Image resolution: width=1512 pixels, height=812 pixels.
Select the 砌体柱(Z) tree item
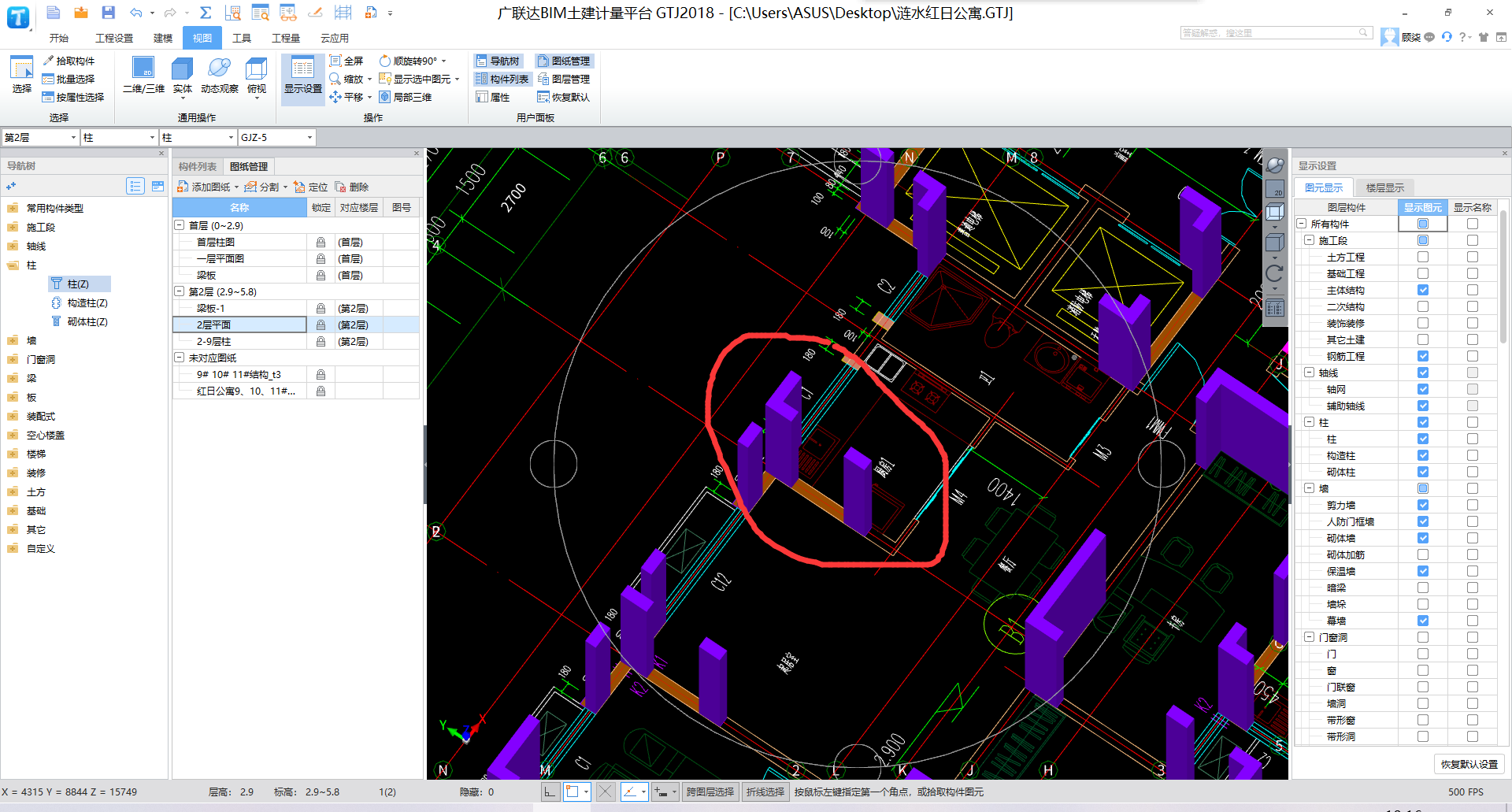(x=80, y=321)
